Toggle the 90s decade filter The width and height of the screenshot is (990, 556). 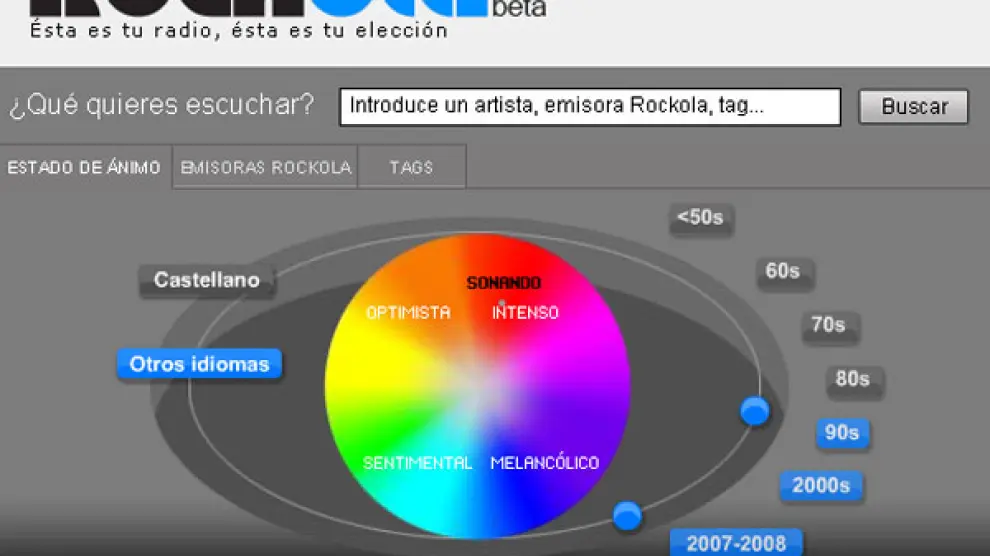click(842, 433)
